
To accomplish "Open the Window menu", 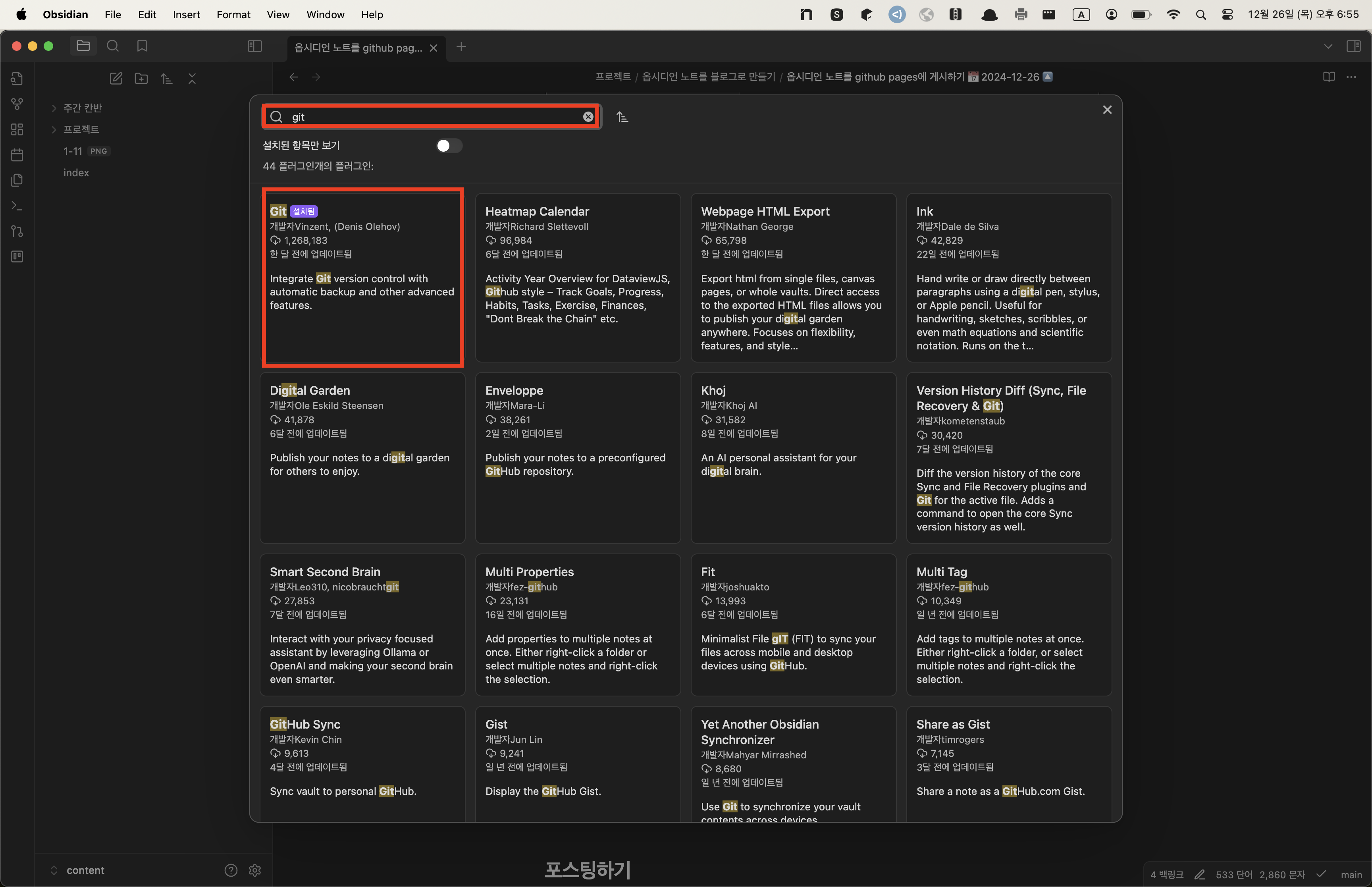I will click(325, 14).
